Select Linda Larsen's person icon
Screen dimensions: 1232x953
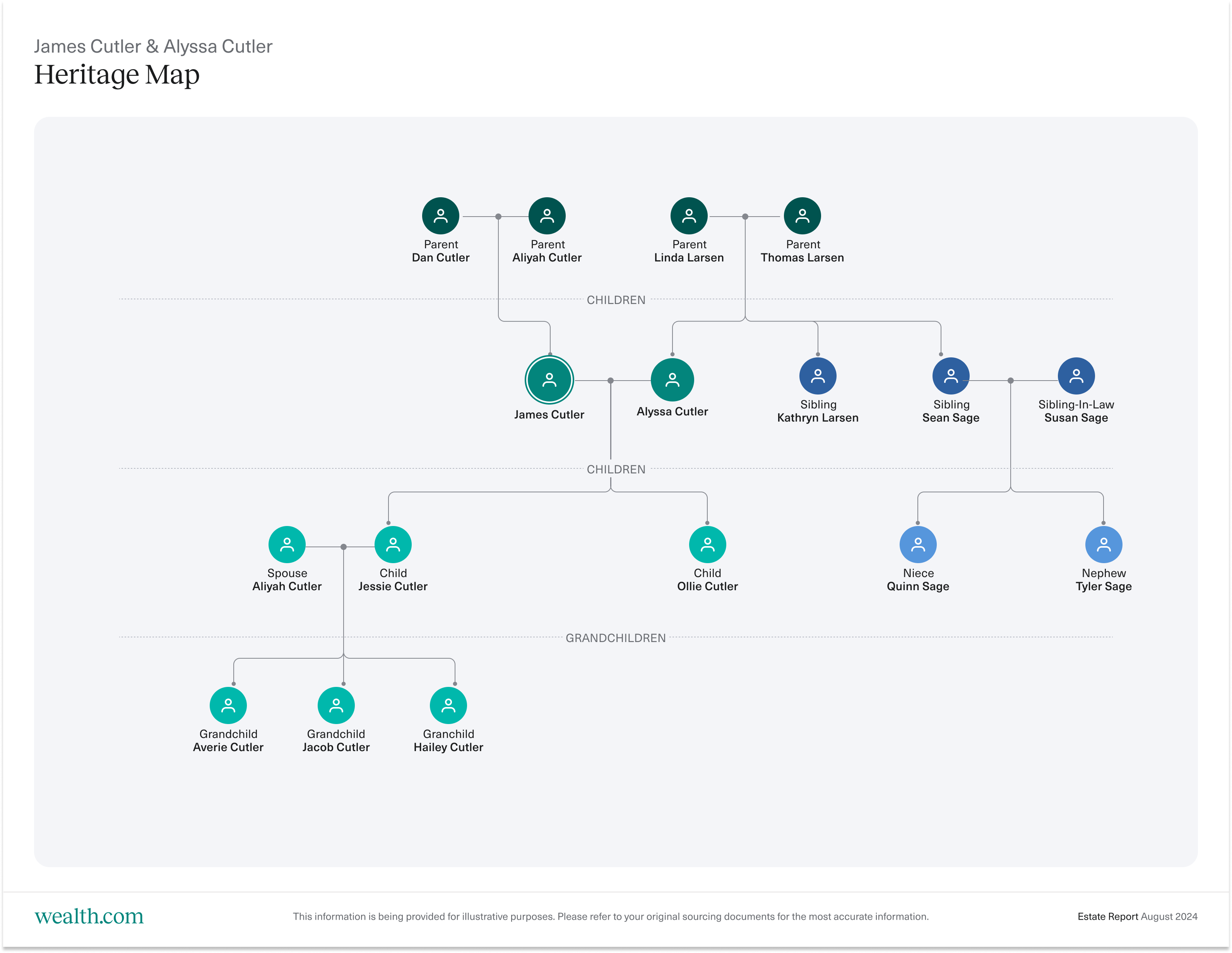click(688, 215)
